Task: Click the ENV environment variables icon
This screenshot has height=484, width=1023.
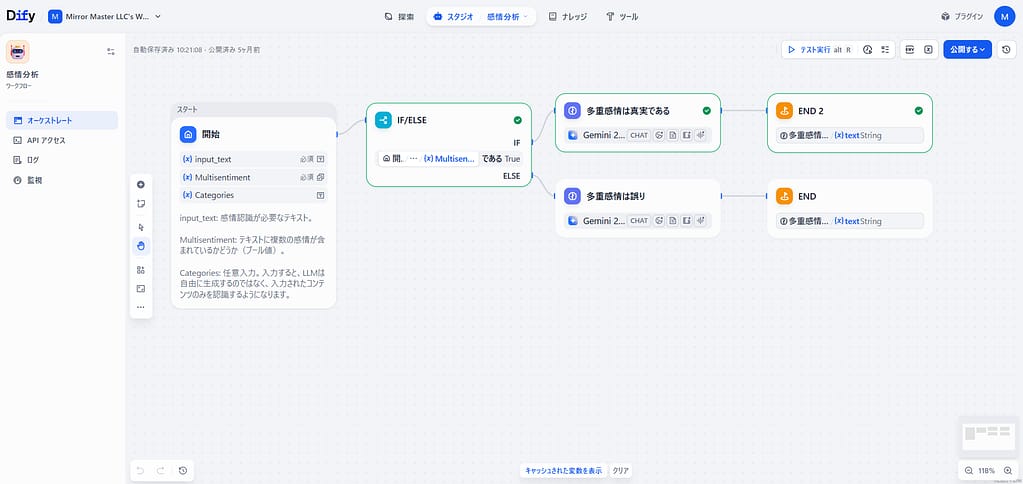Action: 909,49
